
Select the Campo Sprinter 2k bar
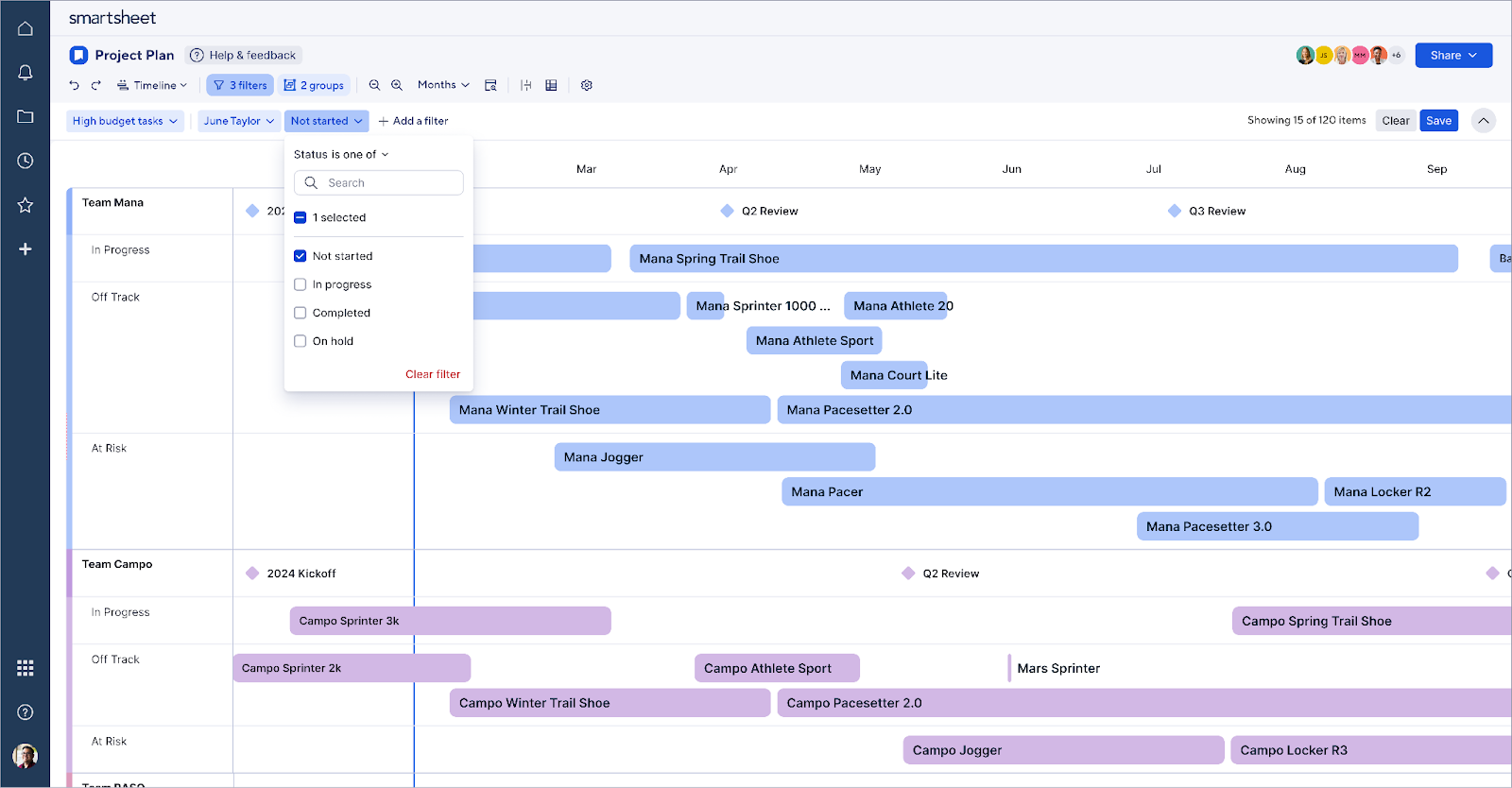pyautogui.click(x=352, y=668)
